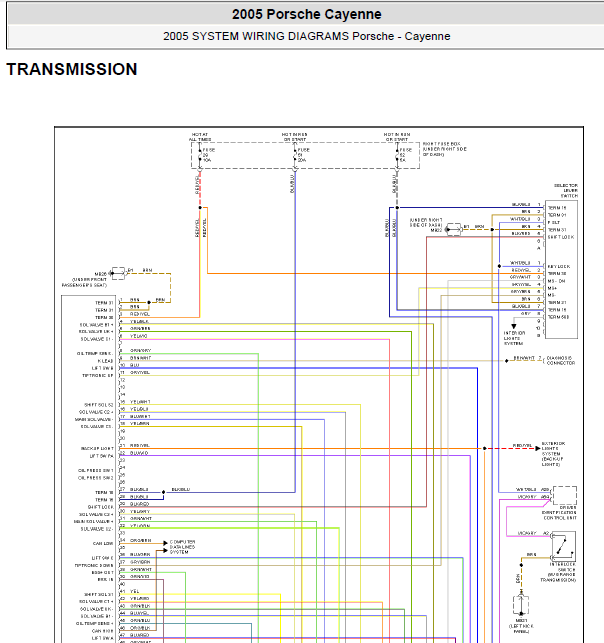This screenshot has width=604, height=643.
Task: Click the "HOT IN RUN OR START" label above Fuse 51
Action: [294, 137]
